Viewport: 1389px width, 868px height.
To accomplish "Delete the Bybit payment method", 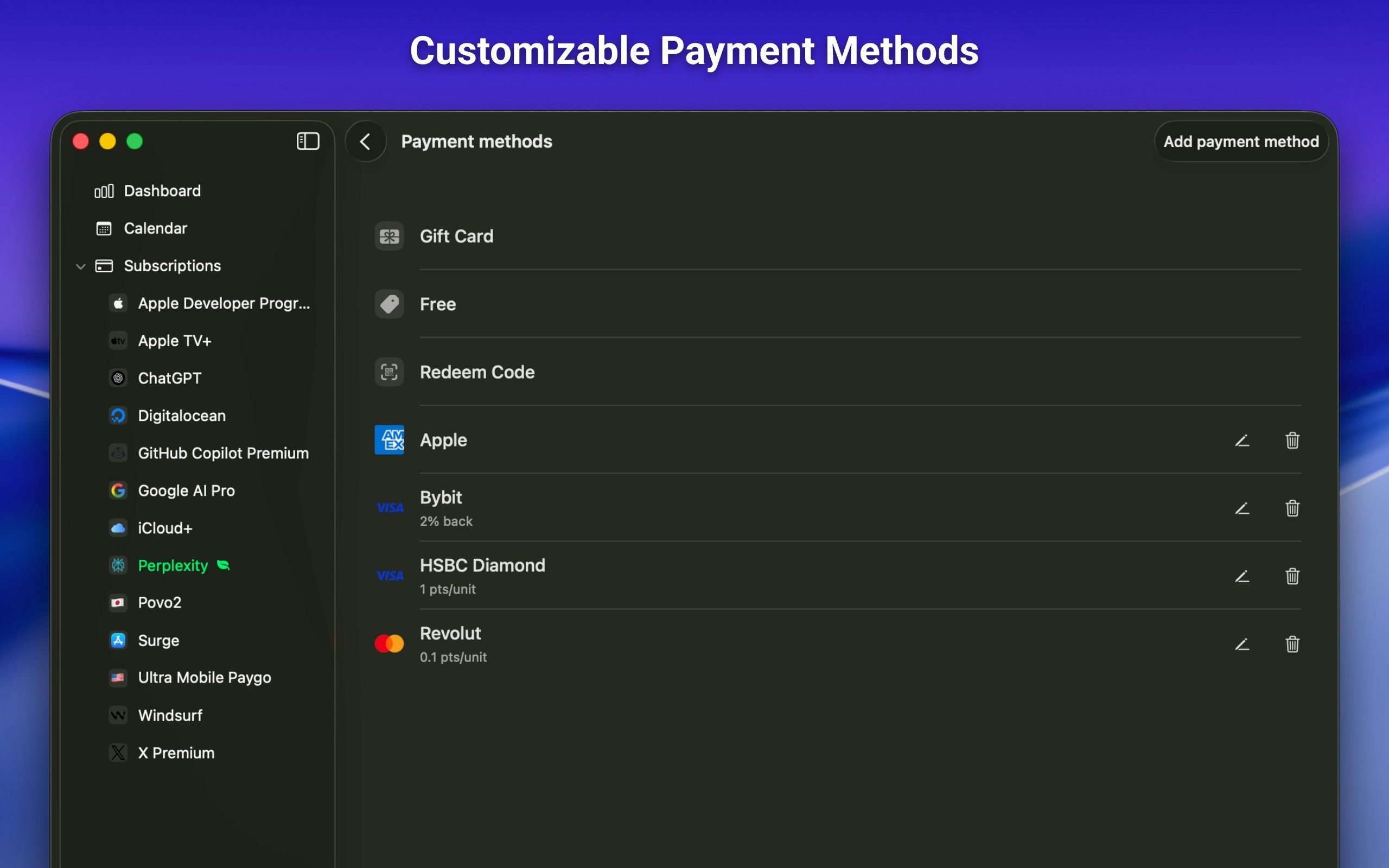I will pos(1292,508).
